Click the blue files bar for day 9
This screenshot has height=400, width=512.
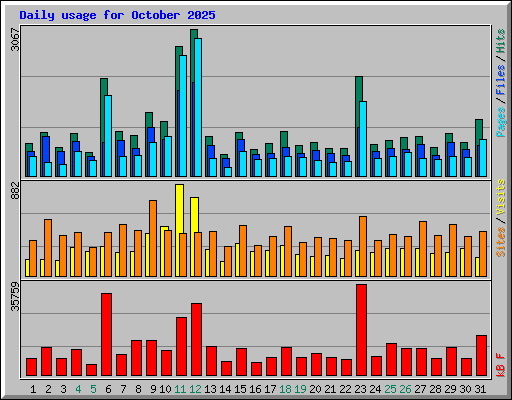[x=151, y=135]
